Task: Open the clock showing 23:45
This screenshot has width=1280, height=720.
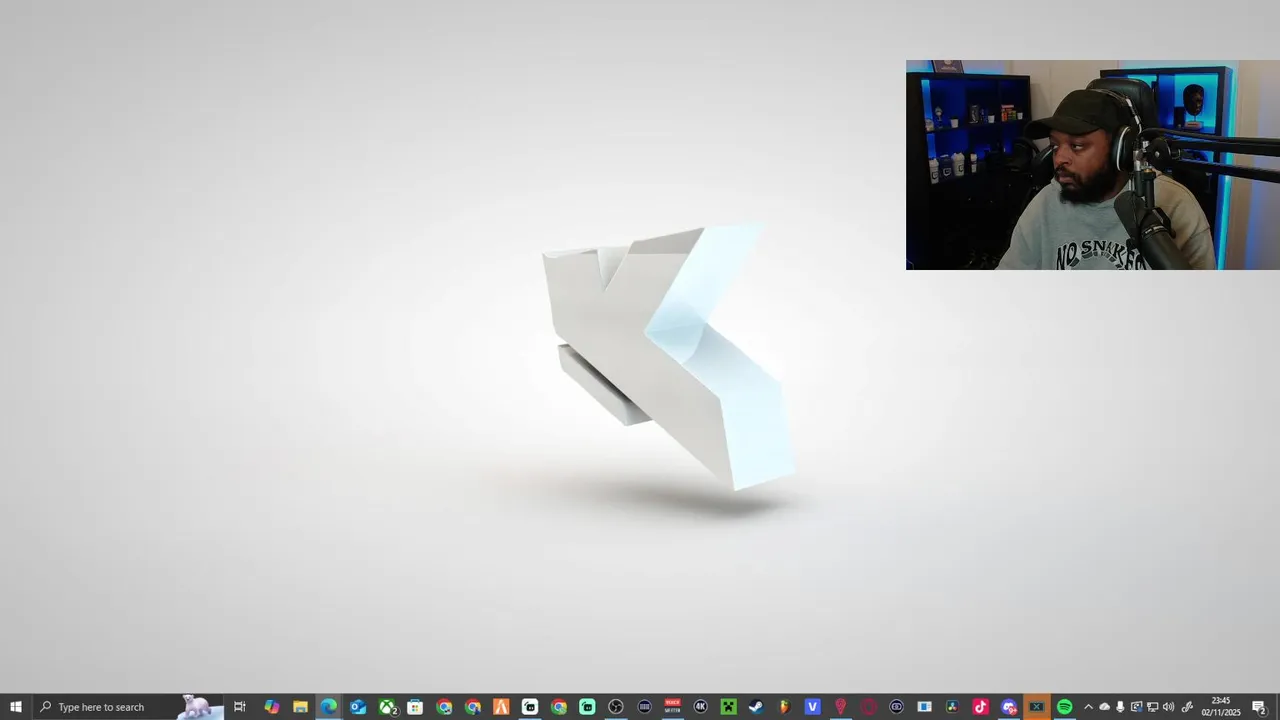Action: (x=1221, y=707)
